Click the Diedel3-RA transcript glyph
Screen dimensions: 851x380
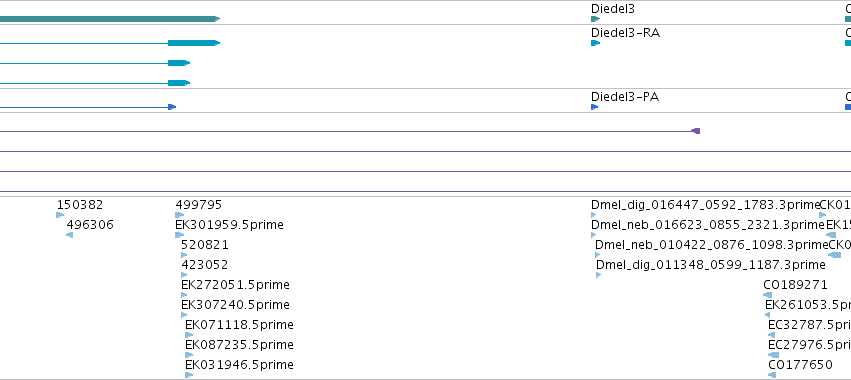[595, 43]
